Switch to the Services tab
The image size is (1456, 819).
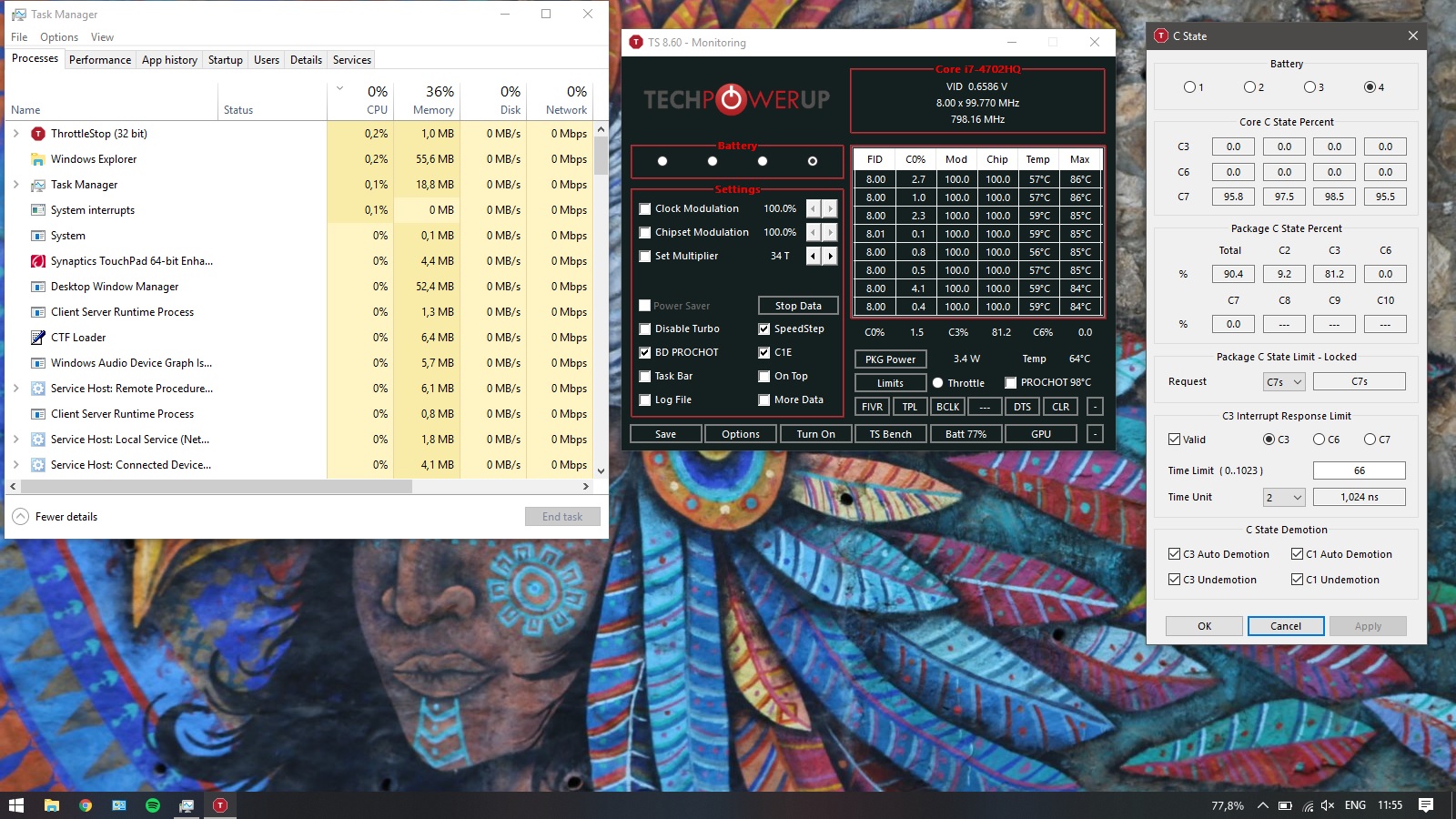point(352,60)
